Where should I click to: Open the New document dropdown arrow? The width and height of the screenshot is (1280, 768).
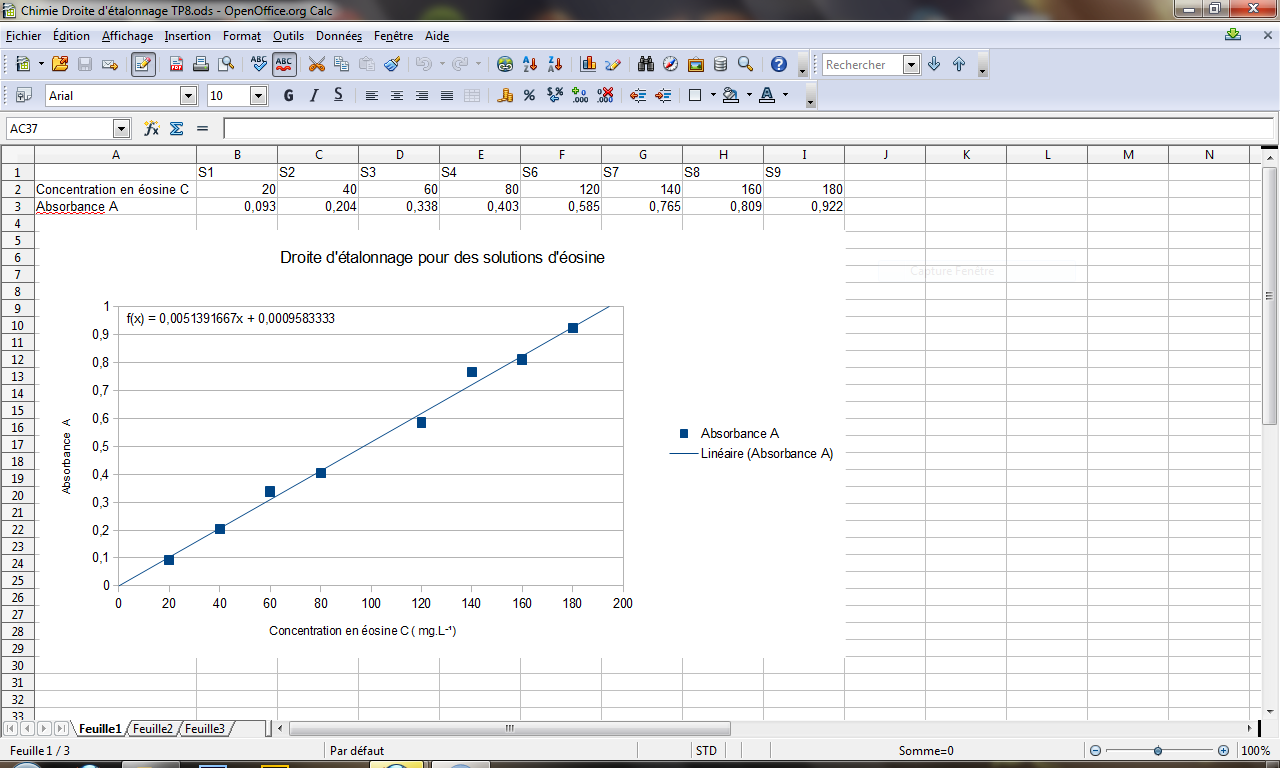click(41, 64)
